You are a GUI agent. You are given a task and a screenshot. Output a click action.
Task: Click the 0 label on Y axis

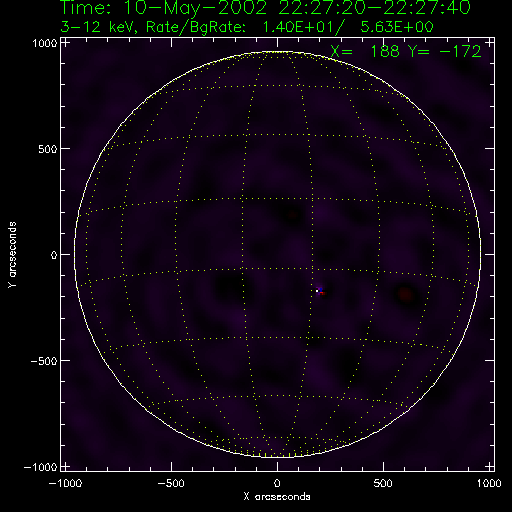(x=54, y=255)
